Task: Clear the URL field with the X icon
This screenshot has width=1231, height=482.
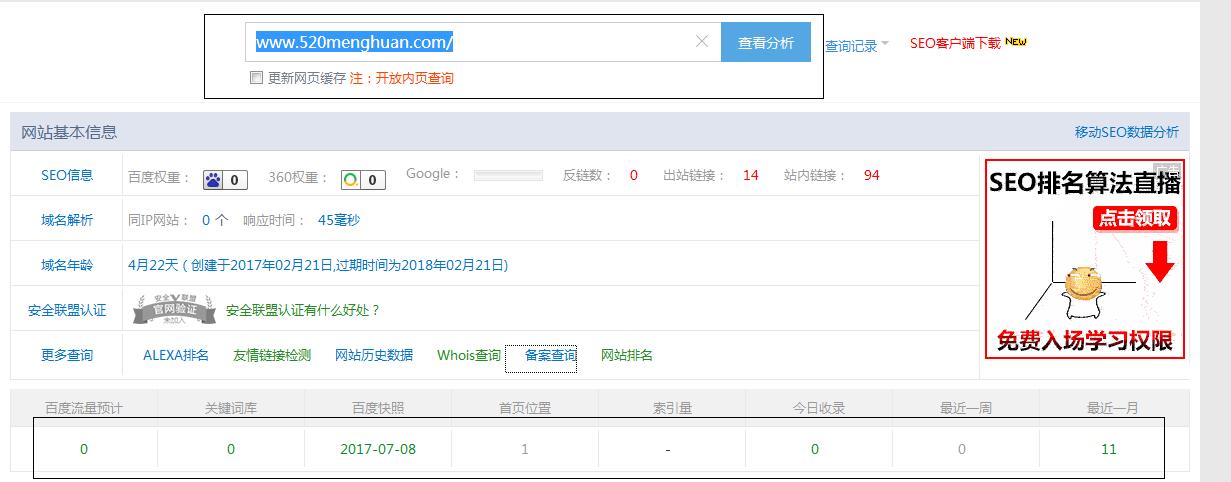Action: coord(701,42)
